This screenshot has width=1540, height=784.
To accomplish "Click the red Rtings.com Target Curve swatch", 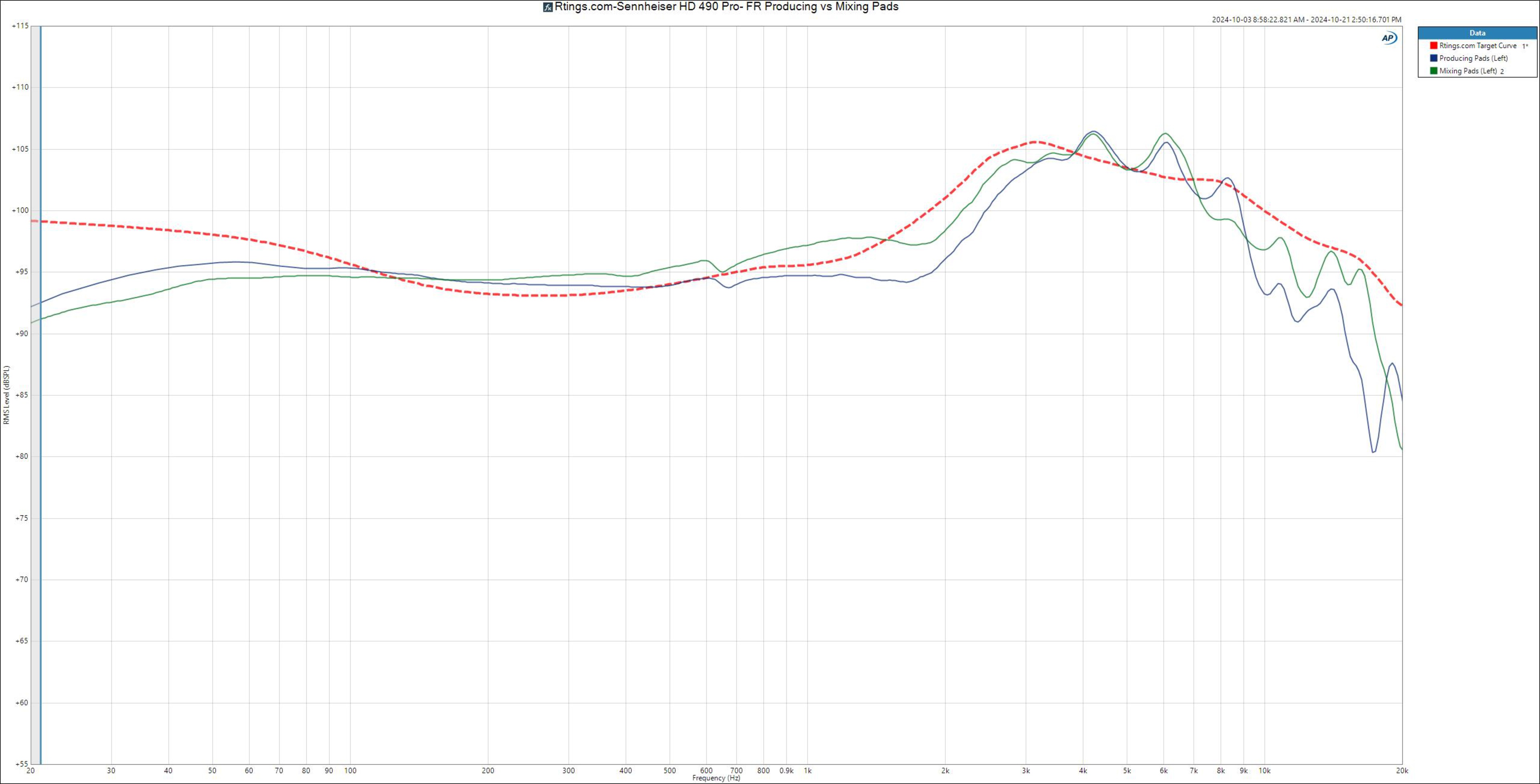I will (1434, 45).
